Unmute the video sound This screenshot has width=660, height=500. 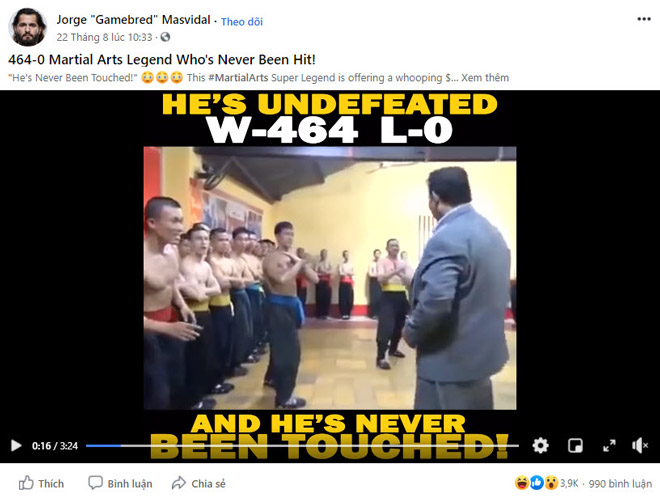(640, 445)
